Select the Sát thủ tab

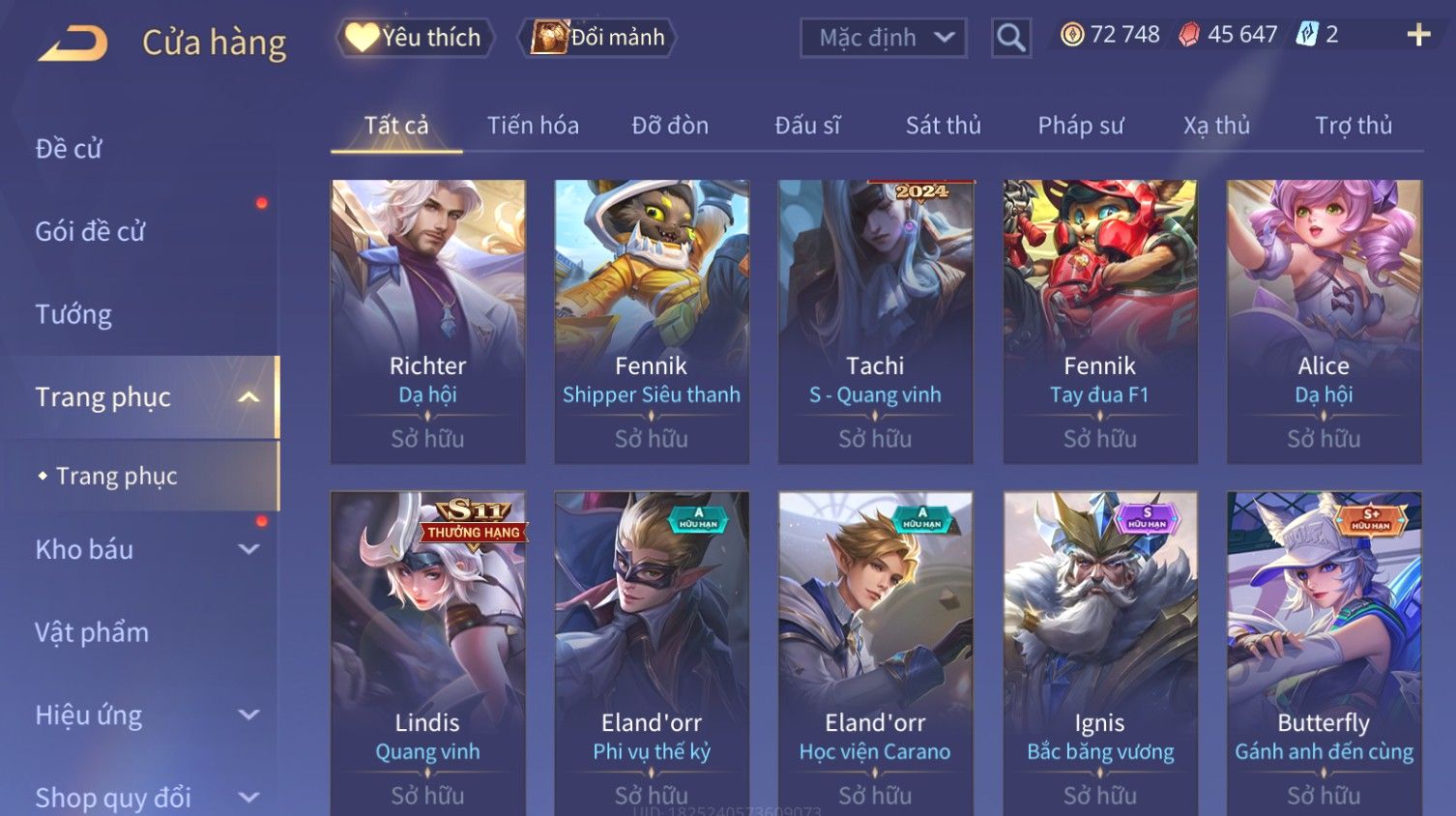(x=943, y=126)
